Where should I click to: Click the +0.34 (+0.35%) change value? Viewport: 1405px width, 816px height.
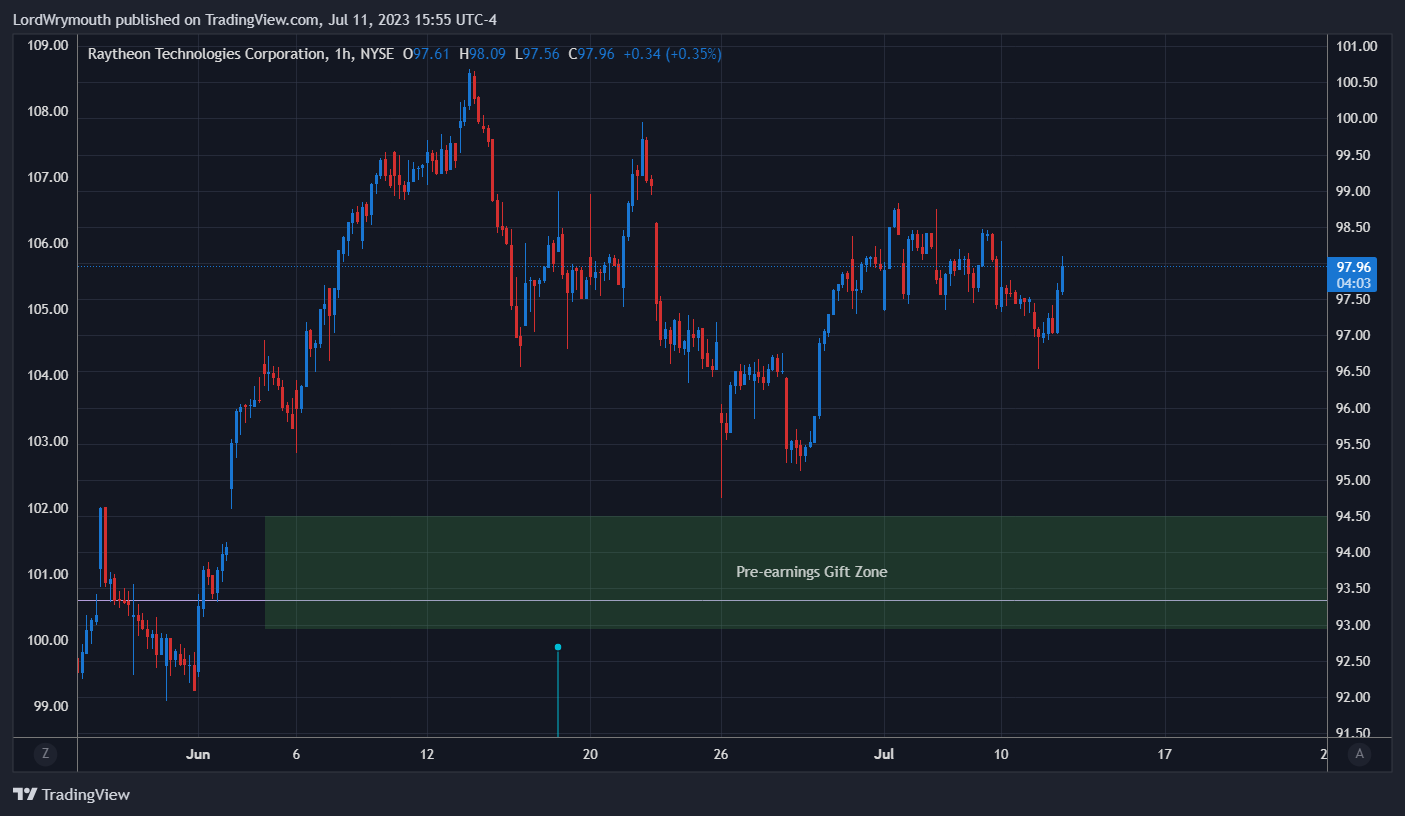pos(672,54)
